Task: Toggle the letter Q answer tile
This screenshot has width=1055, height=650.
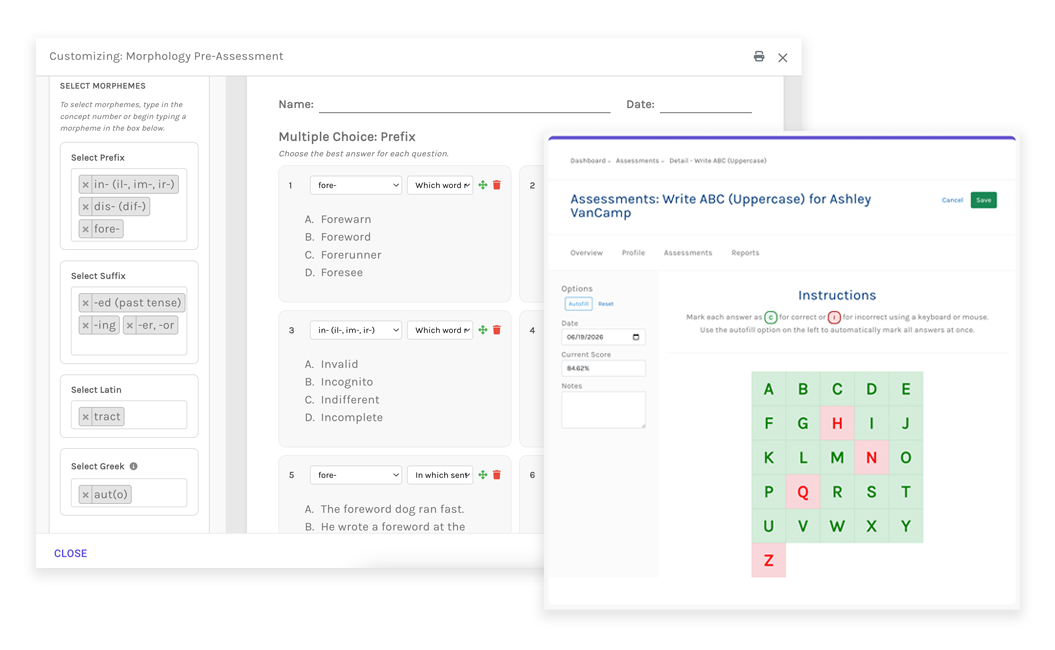Action: (803, 492)
